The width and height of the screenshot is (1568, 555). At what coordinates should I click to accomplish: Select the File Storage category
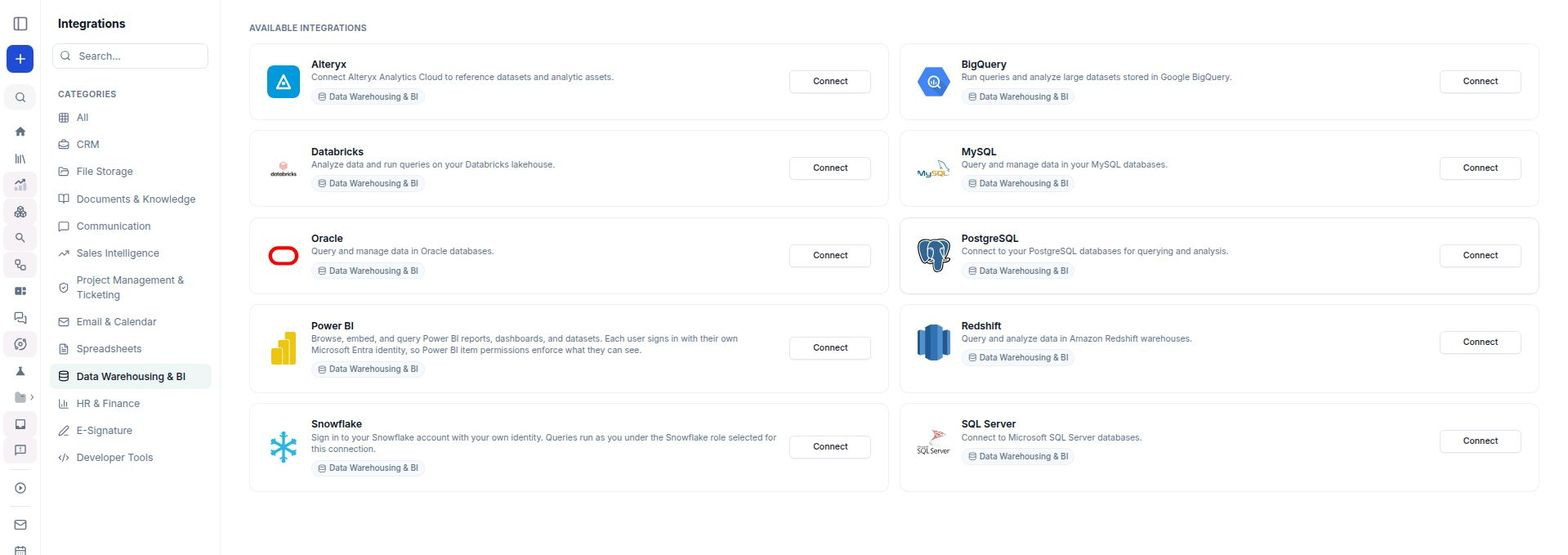coord(130,172)
